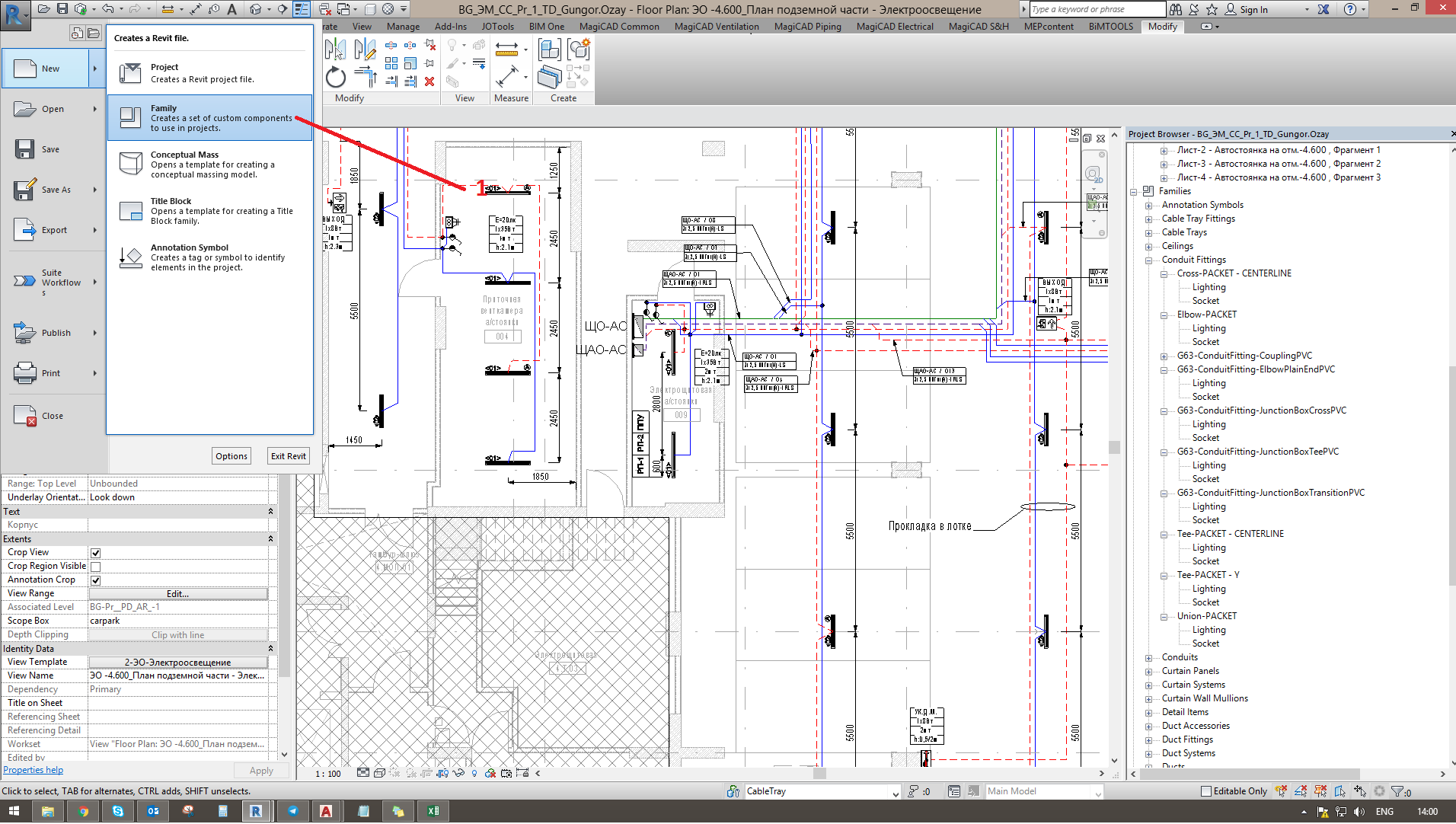Activate Temporary Hide/Isolate glasses icon
The width and height of the screenshot is (1456, 824).
pyautogui.click(x=459, y=773)
